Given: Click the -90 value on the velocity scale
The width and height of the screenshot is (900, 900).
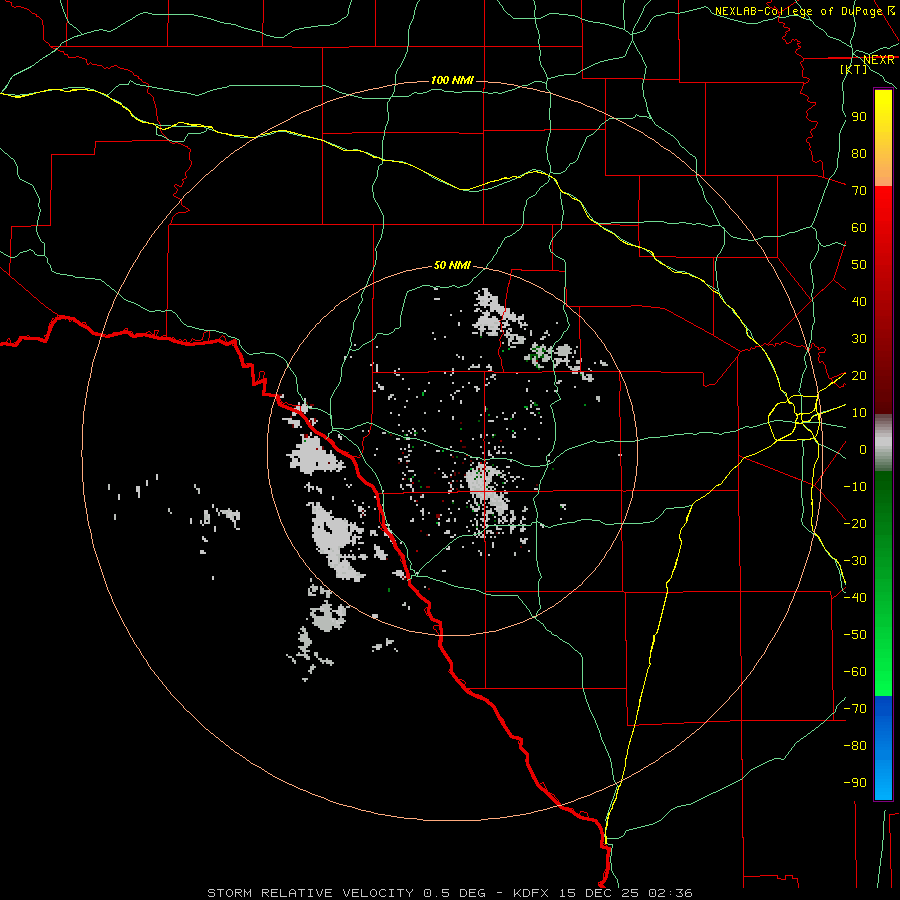Looking at the screenshot, I should click(x=855, y=783).
